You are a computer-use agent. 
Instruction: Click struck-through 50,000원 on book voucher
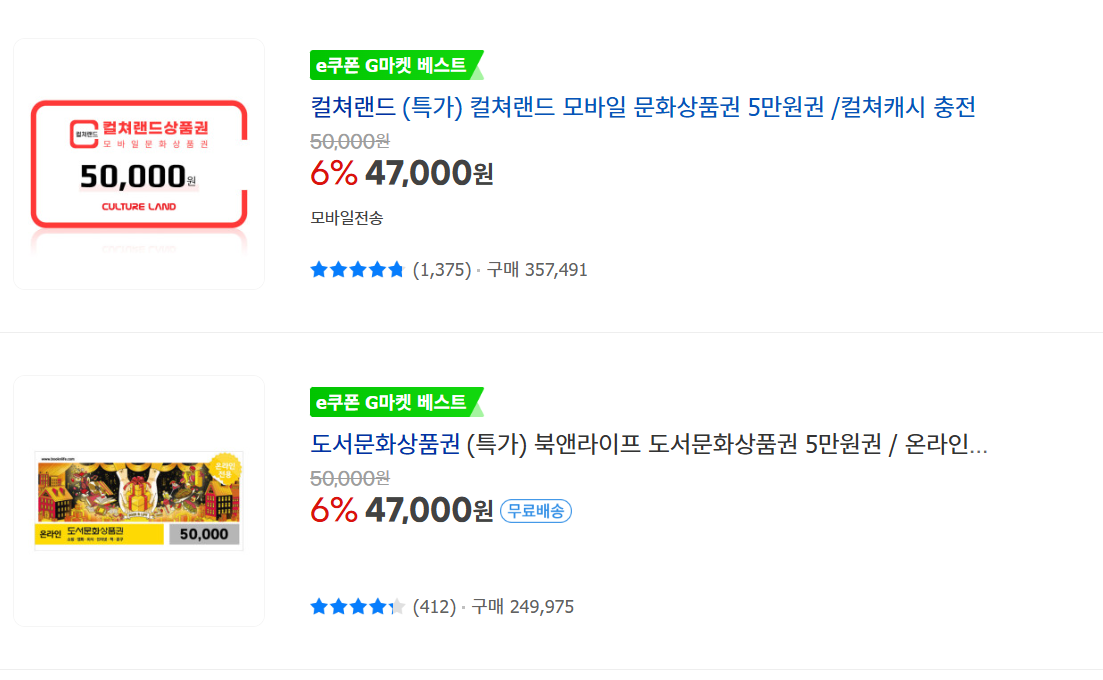click(350, 478)
